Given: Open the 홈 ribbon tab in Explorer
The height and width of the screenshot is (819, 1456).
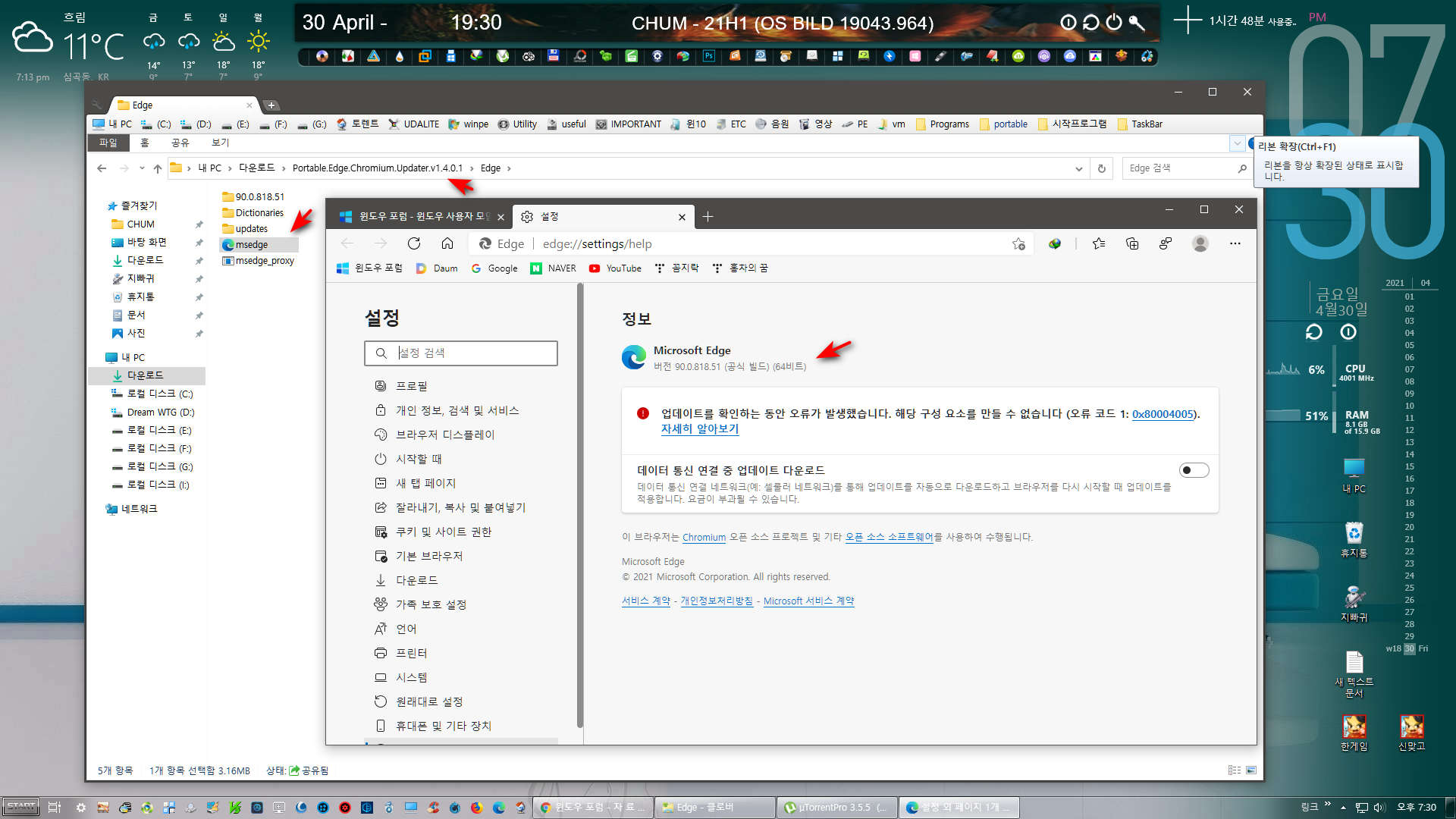Looking at the screenshot, I should (x=145, y=143).
